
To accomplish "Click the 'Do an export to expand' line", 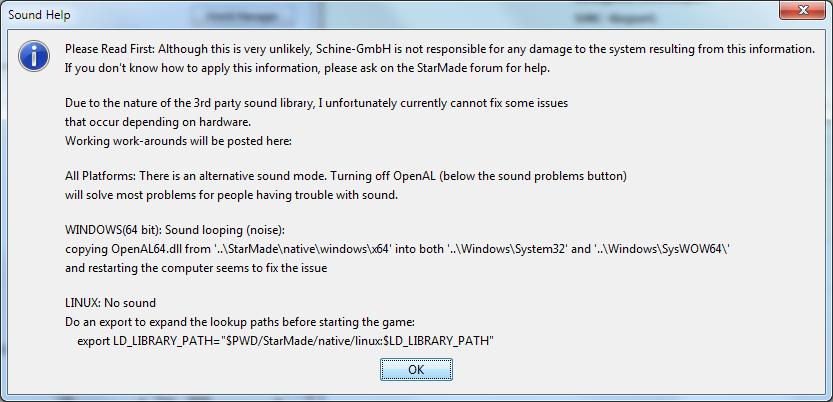I will pyautogui.click(x=240, y=322).
